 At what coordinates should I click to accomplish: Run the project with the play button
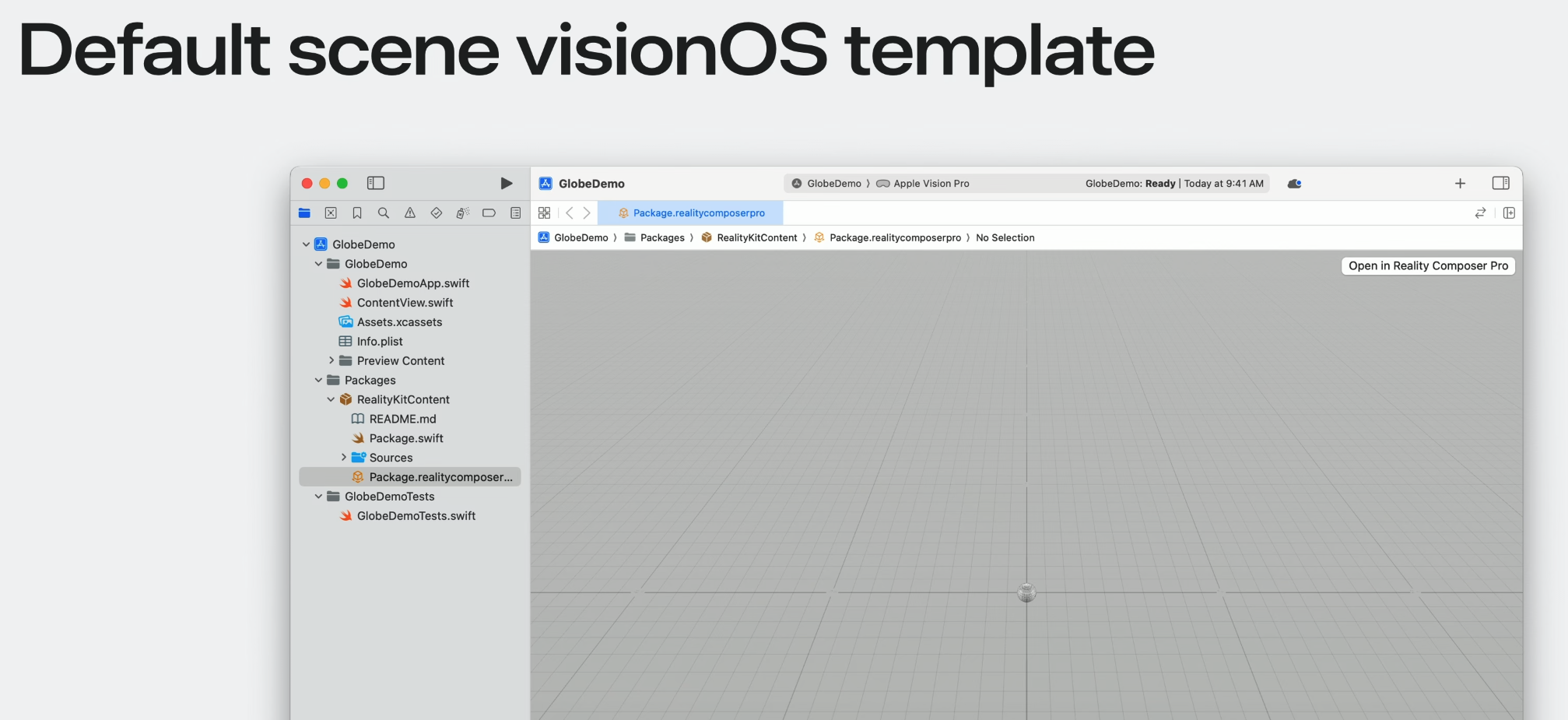[x=506, y=183]
